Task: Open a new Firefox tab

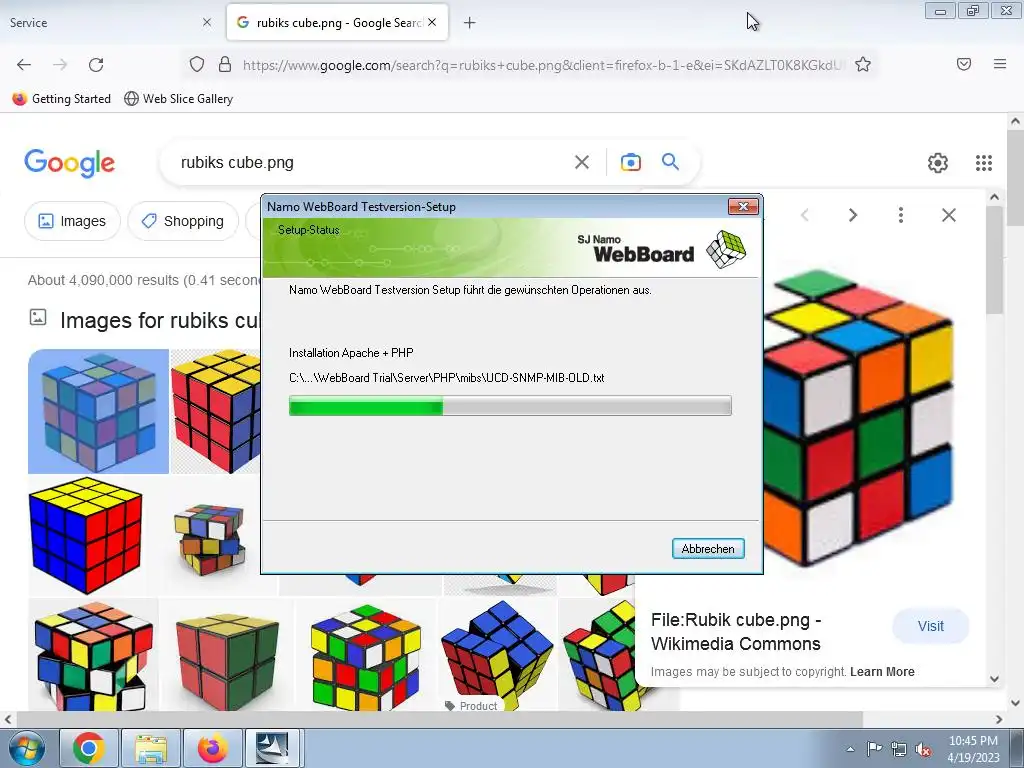Action: point(470,23)
